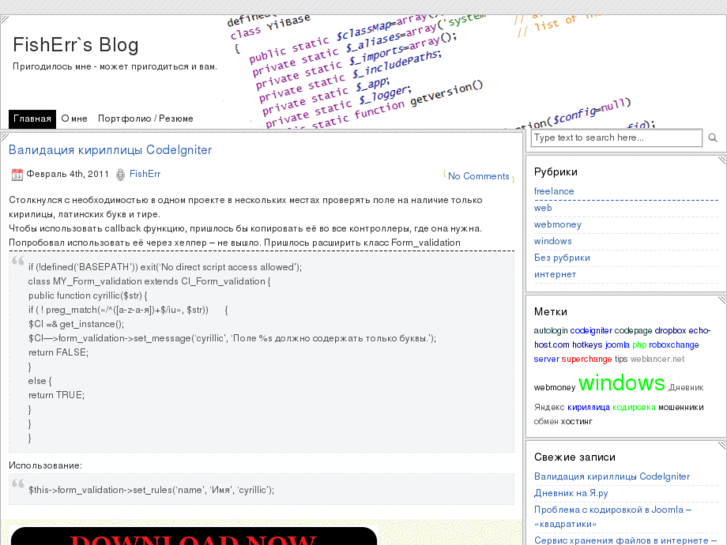Open the No Comments link
The width and height of the screenshot is (727, 545).
click(x=478, y=176)
